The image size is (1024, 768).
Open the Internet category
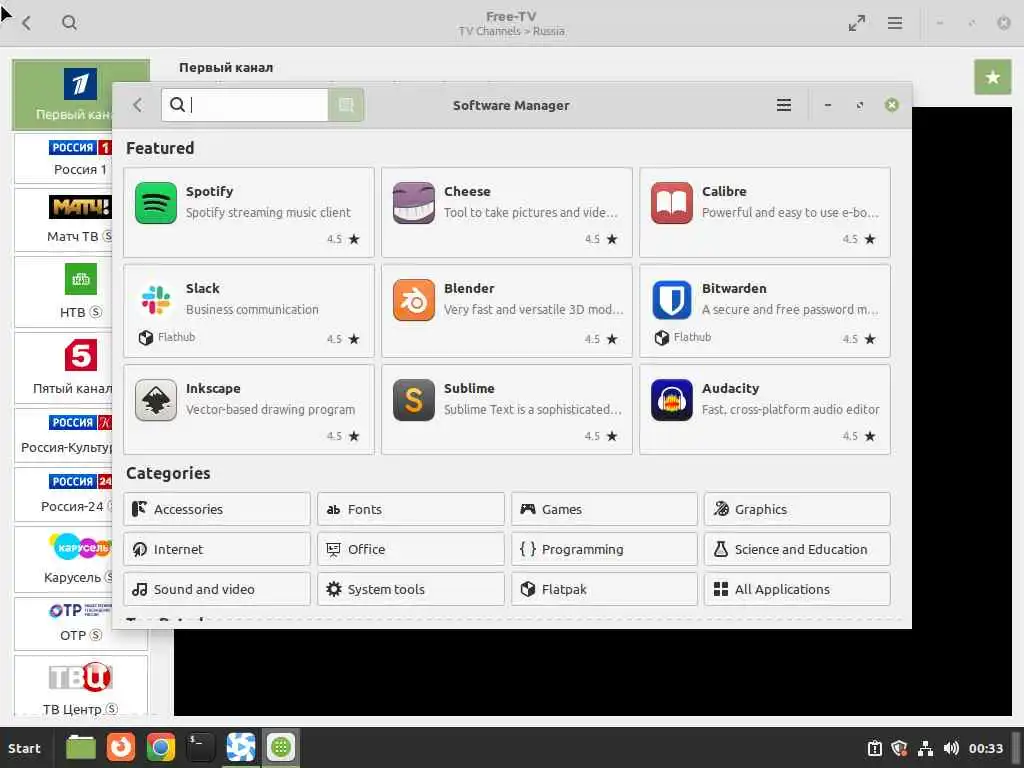(x=217, y=549)
